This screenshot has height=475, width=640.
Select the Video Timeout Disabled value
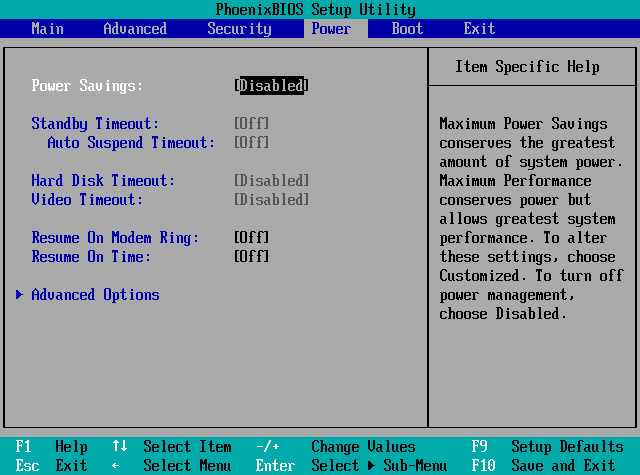(271, 200)
